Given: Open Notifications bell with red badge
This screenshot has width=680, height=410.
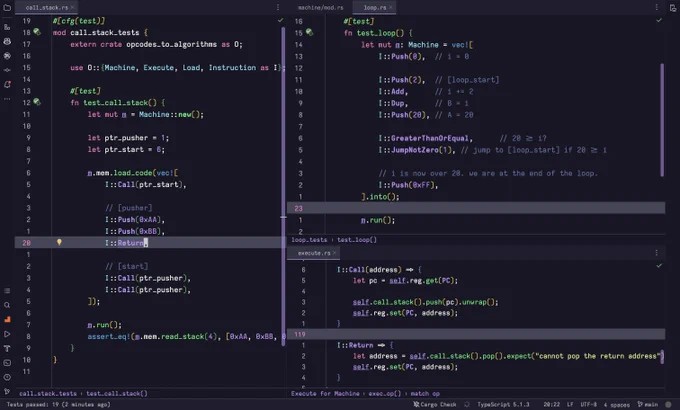Looking at the screenshot, I should (7, 85).
